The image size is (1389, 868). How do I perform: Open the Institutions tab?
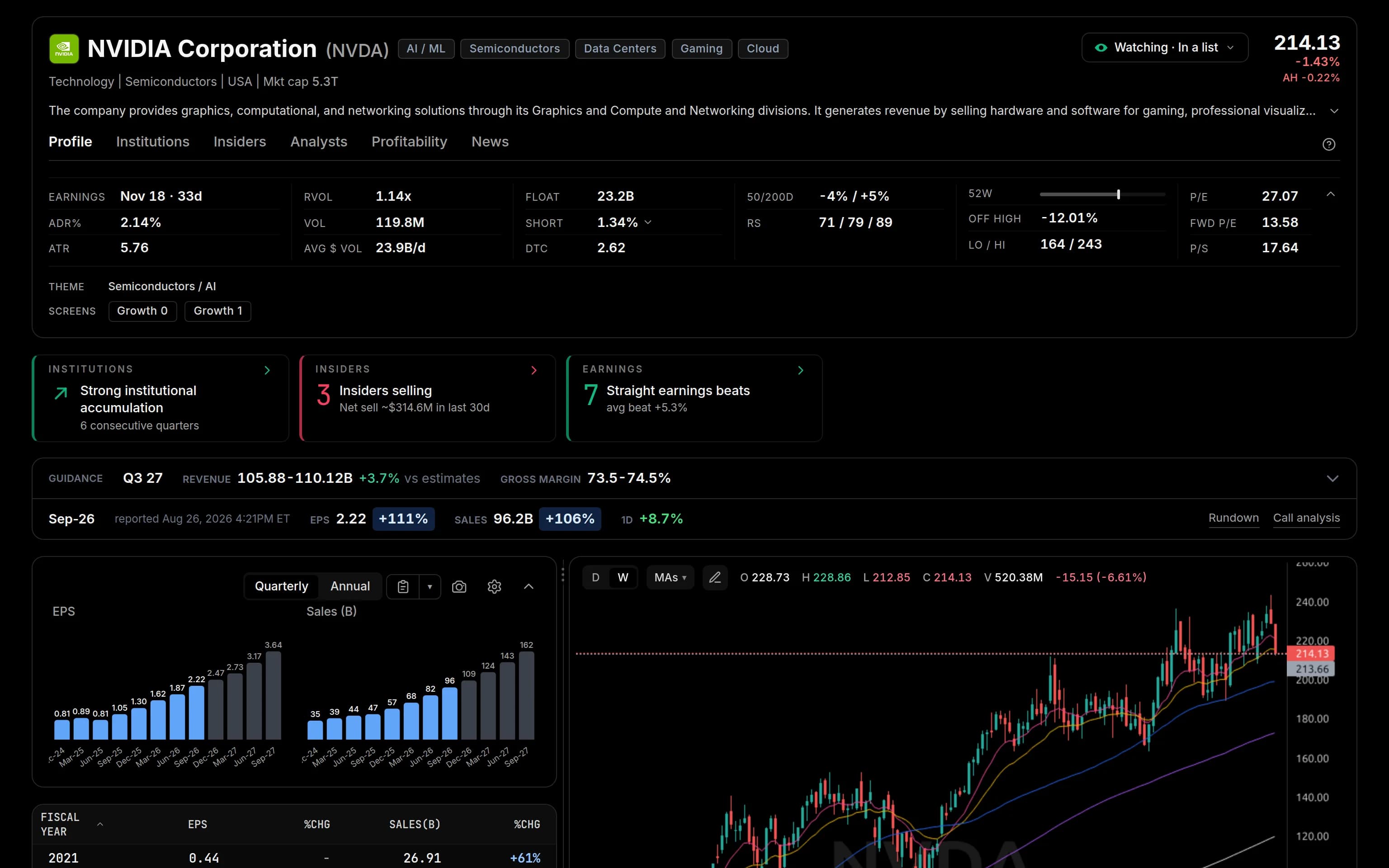point(153,142)
